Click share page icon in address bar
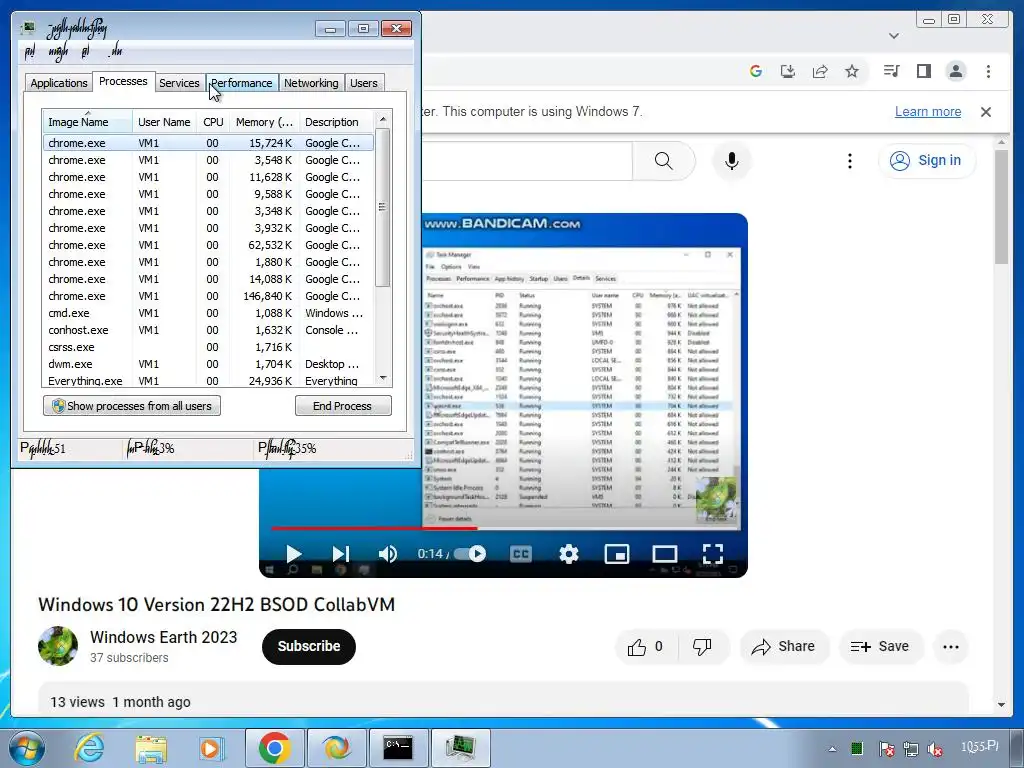Screen dimensions: 1024x768 (820, 71)
